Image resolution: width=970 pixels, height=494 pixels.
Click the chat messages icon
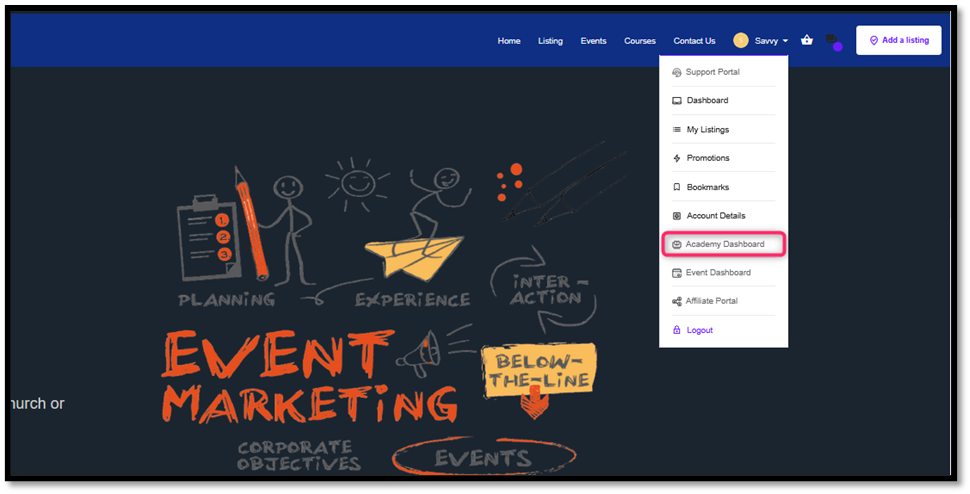coord(832,41)
